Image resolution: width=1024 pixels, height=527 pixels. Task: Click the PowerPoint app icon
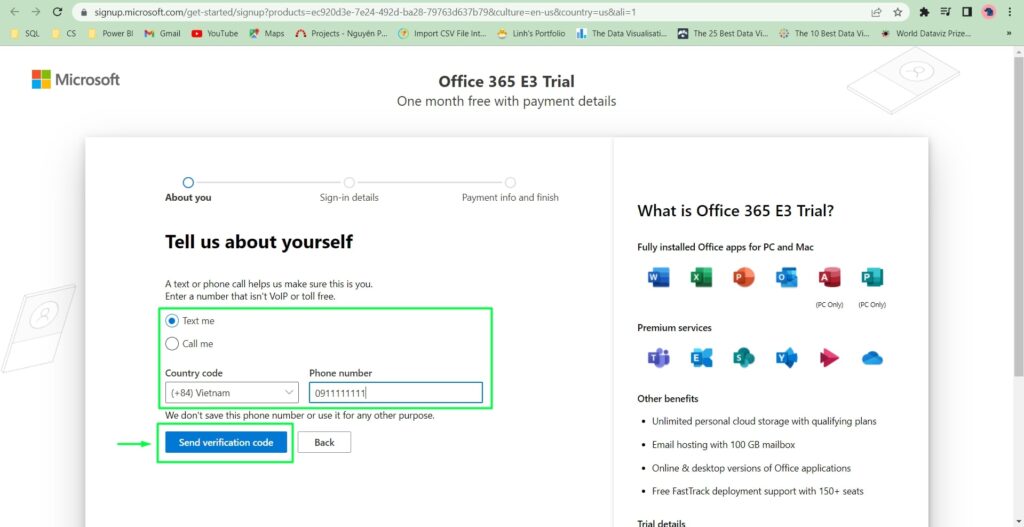click(x=744, y=278)
